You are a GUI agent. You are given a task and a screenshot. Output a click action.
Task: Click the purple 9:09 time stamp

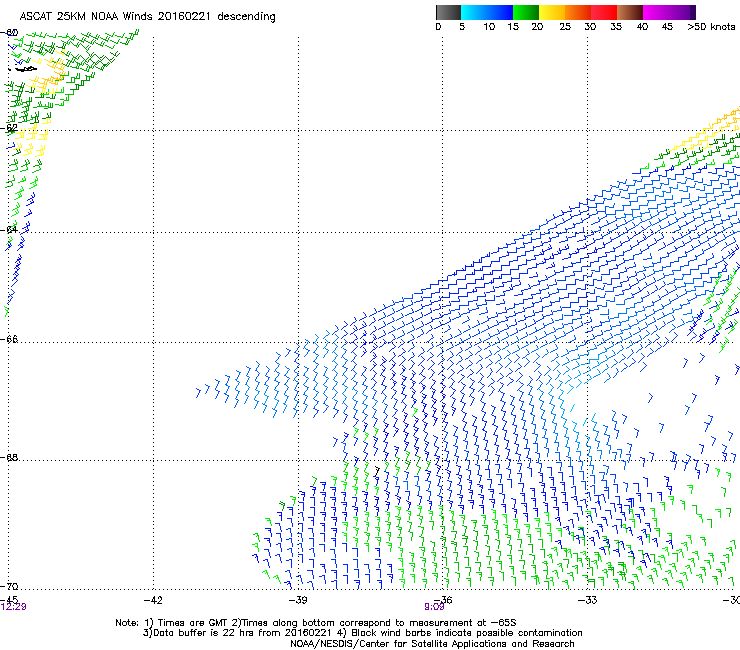(434, 607)
